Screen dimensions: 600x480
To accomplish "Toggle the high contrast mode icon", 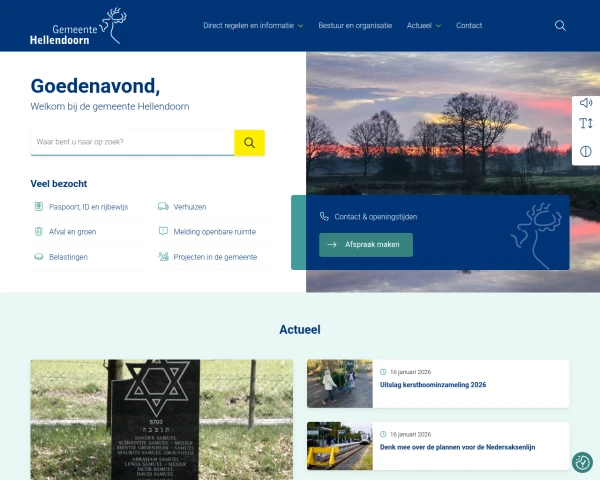I will [585, 152].
